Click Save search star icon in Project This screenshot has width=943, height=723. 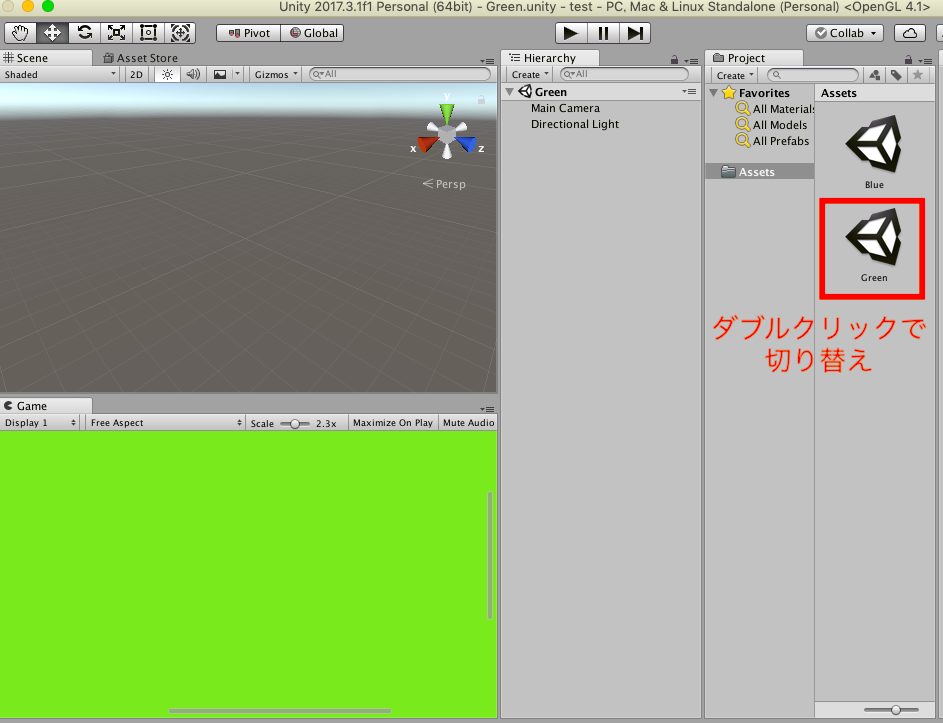point(918,75)
